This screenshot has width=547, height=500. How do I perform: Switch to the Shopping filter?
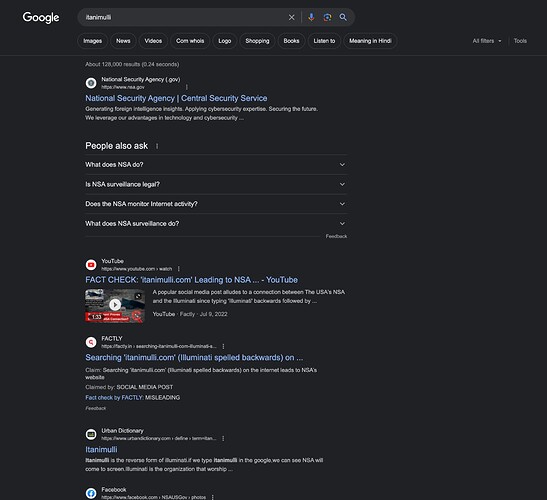click(257, 41)
